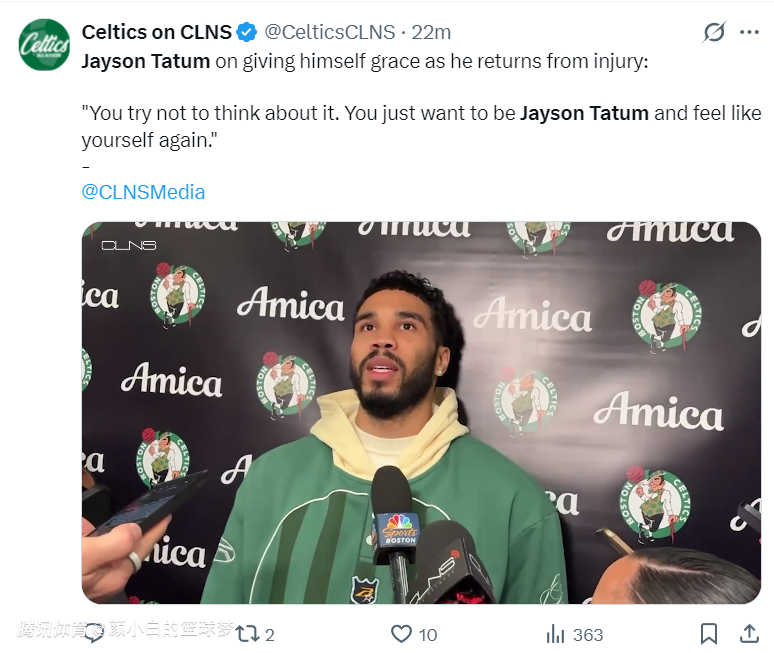Open the Grok explain-post icon
The width and height of the screenshot is (774, 653).
713,33
